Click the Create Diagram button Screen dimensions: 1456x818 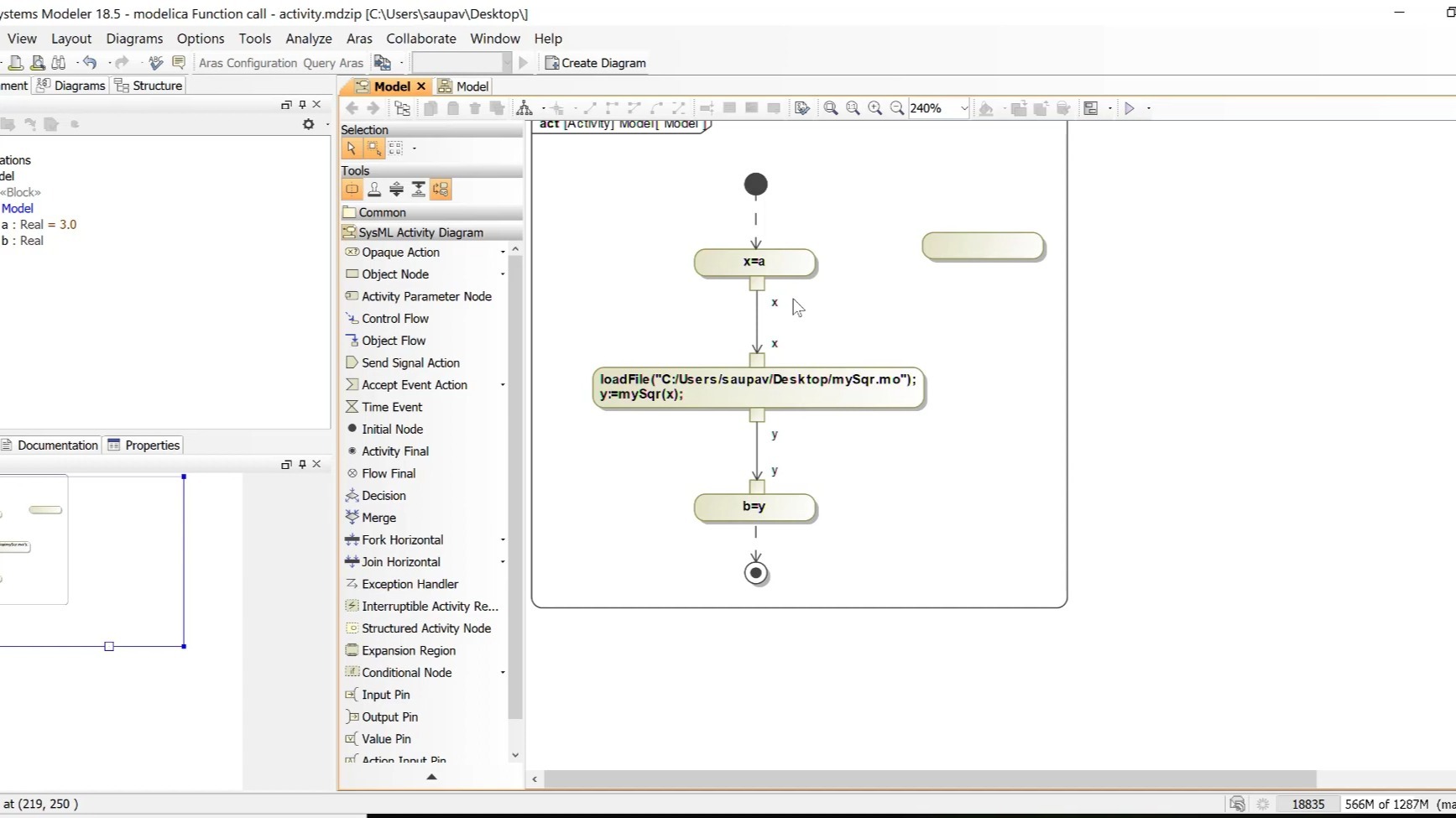coord(596,63)
